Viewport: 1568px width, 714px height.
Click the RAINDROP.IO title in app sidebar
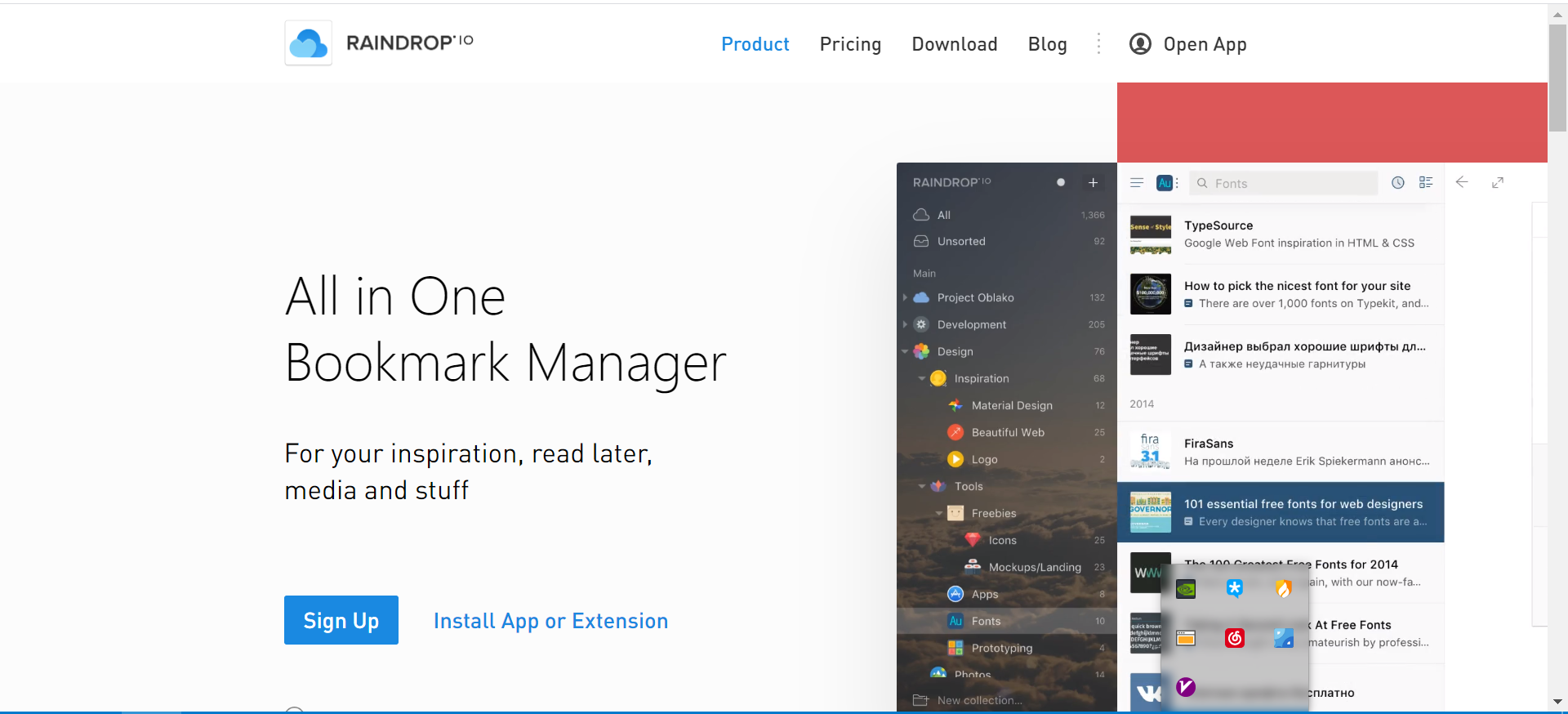coord(951,182)
